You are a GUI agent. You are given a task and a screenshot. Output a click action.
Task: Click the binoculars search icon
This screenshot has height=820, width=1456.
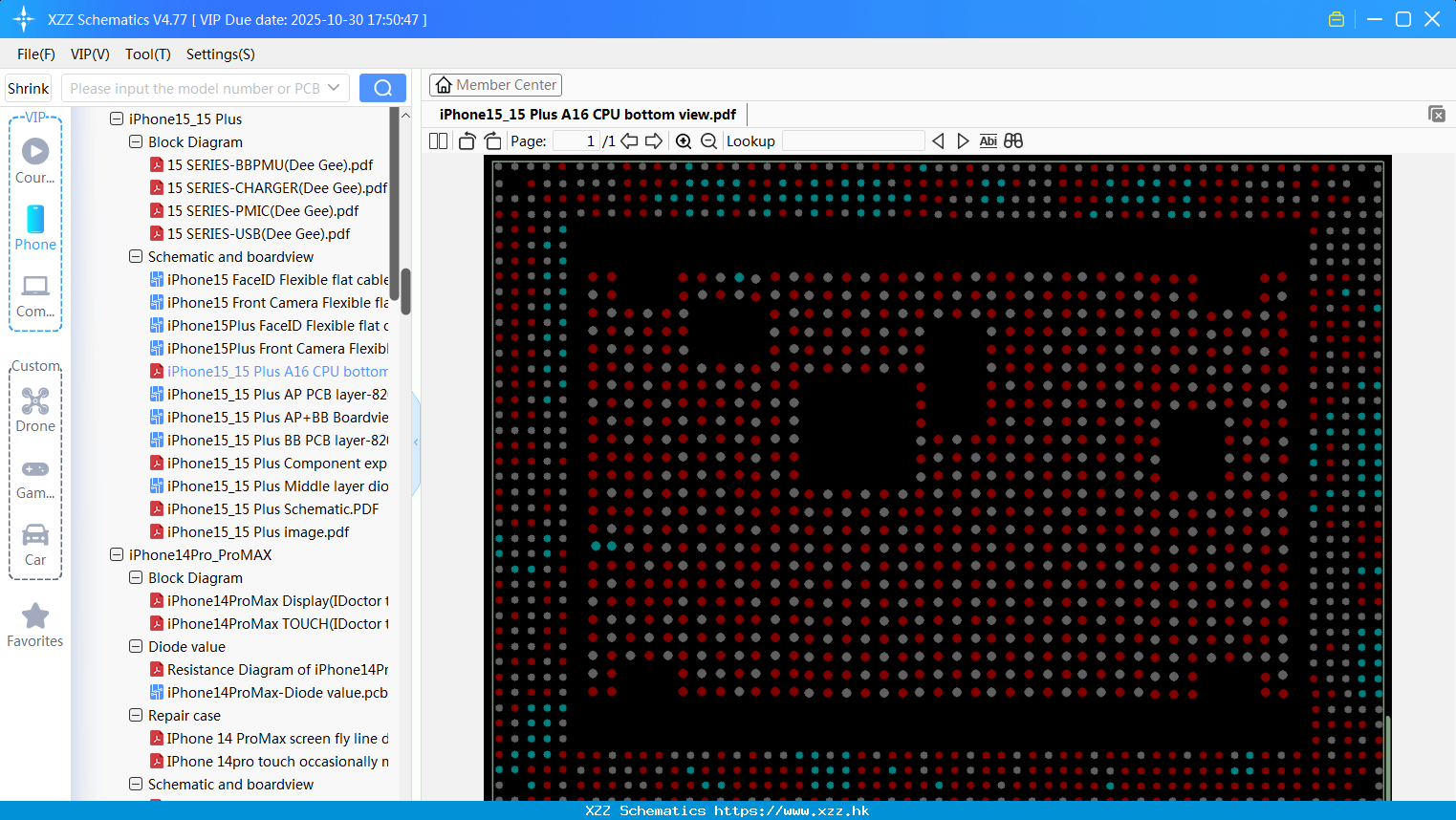coord(1013,140)
